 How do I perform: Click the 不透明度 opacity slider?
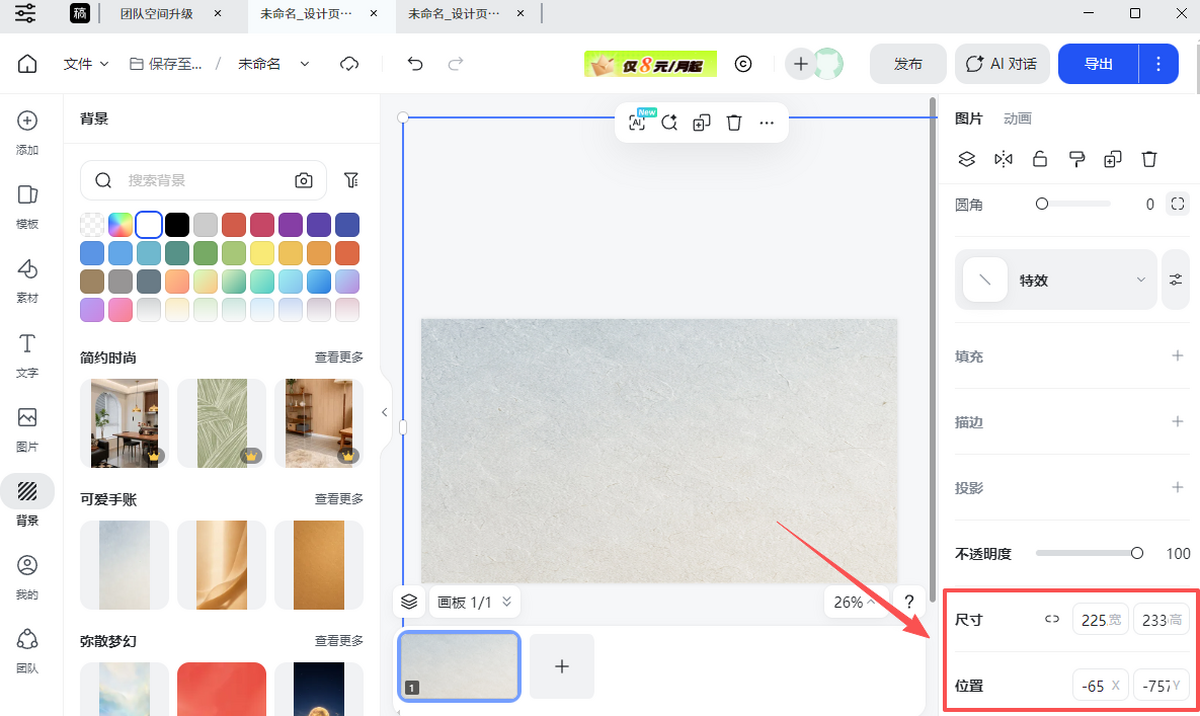pos(1090,553)
